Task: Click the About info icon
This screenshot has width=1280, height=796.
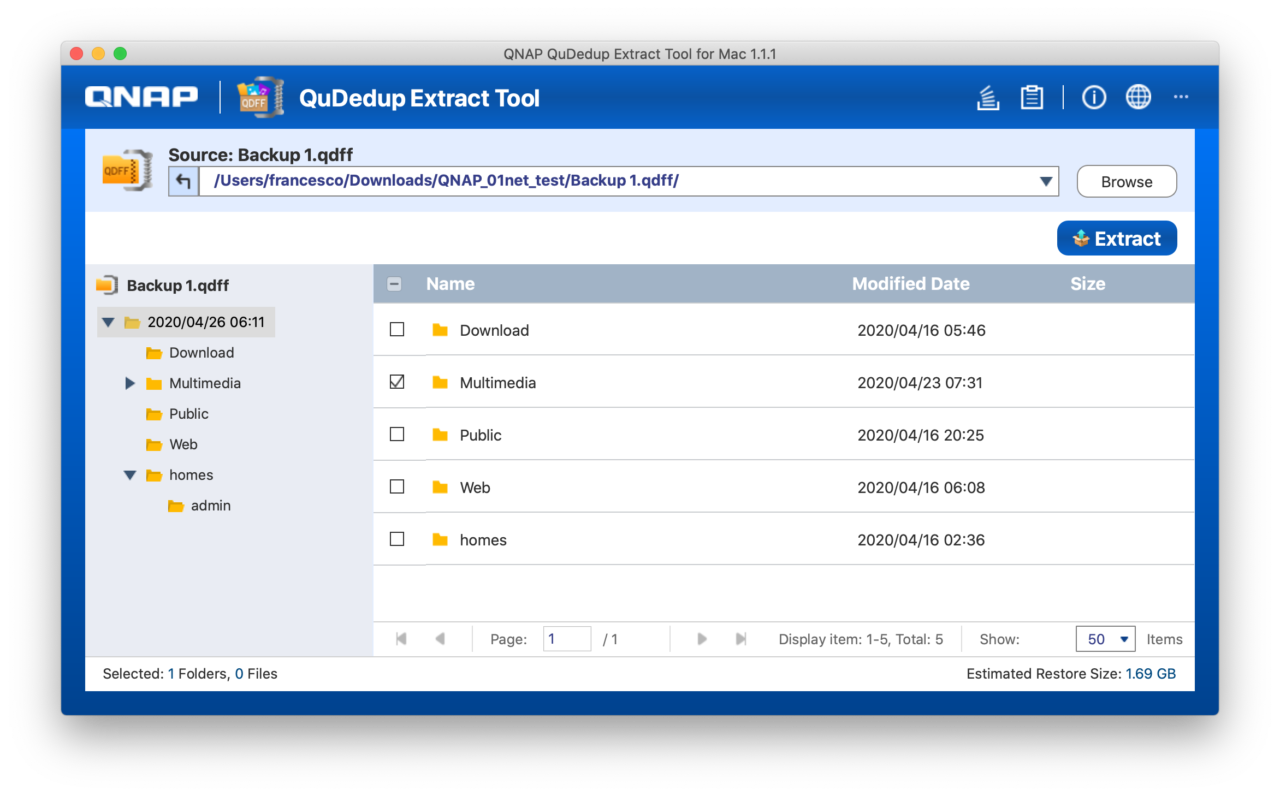Action: [x=1093, y=97]
